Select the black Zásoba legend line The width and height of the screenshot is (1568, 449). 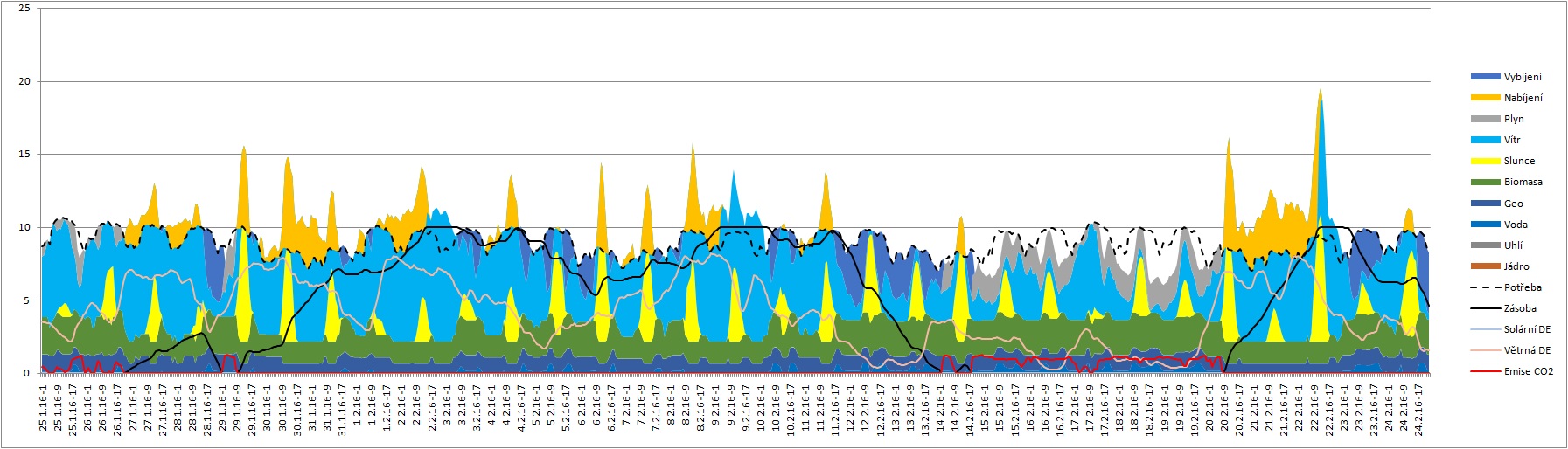[1486, 308]
